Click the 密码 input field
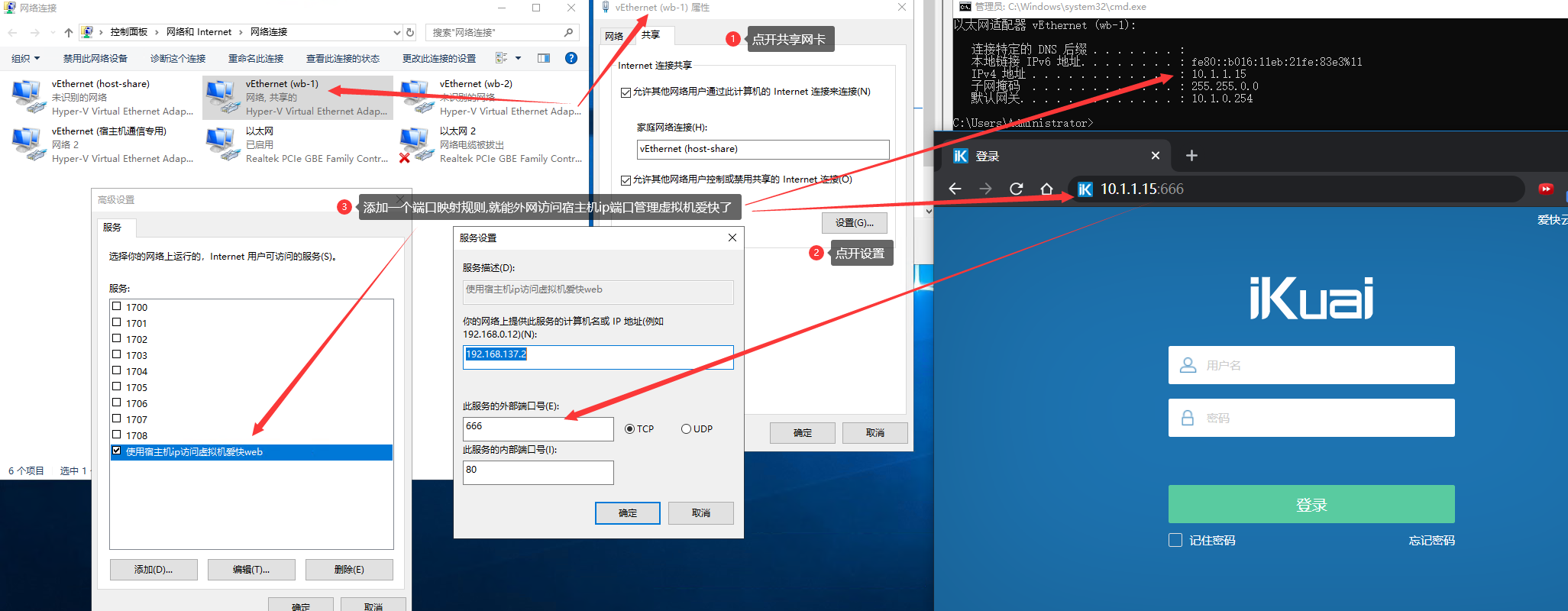The height and width of the screenshot is (611, 1568). [1311, 418]
